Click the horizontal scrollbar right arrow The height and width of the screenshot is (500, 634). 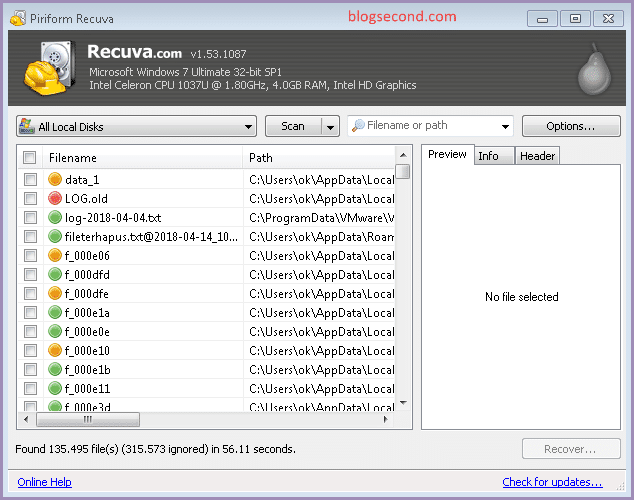click(x=385, y=419)
